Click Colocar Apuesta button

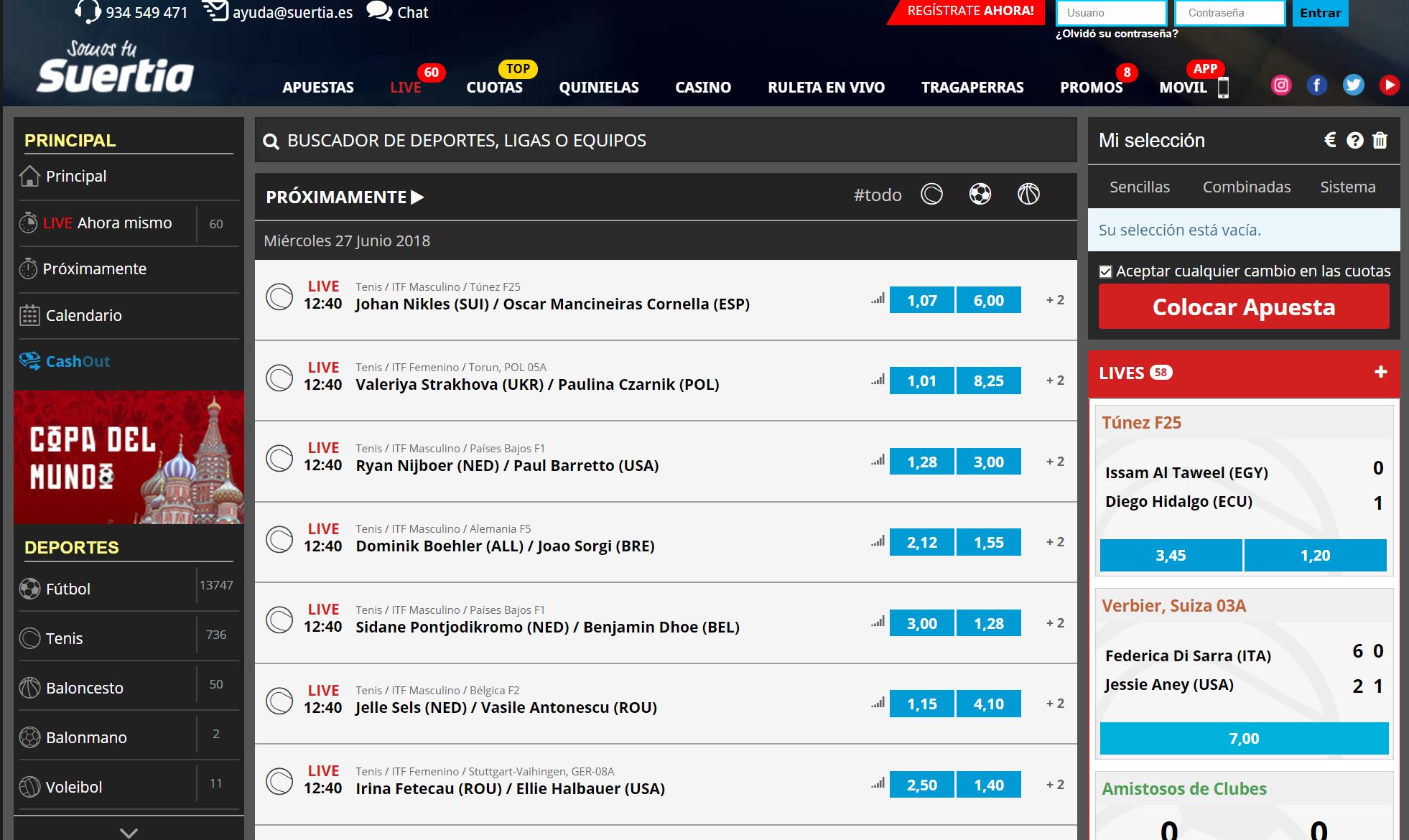coord(1244,307)
